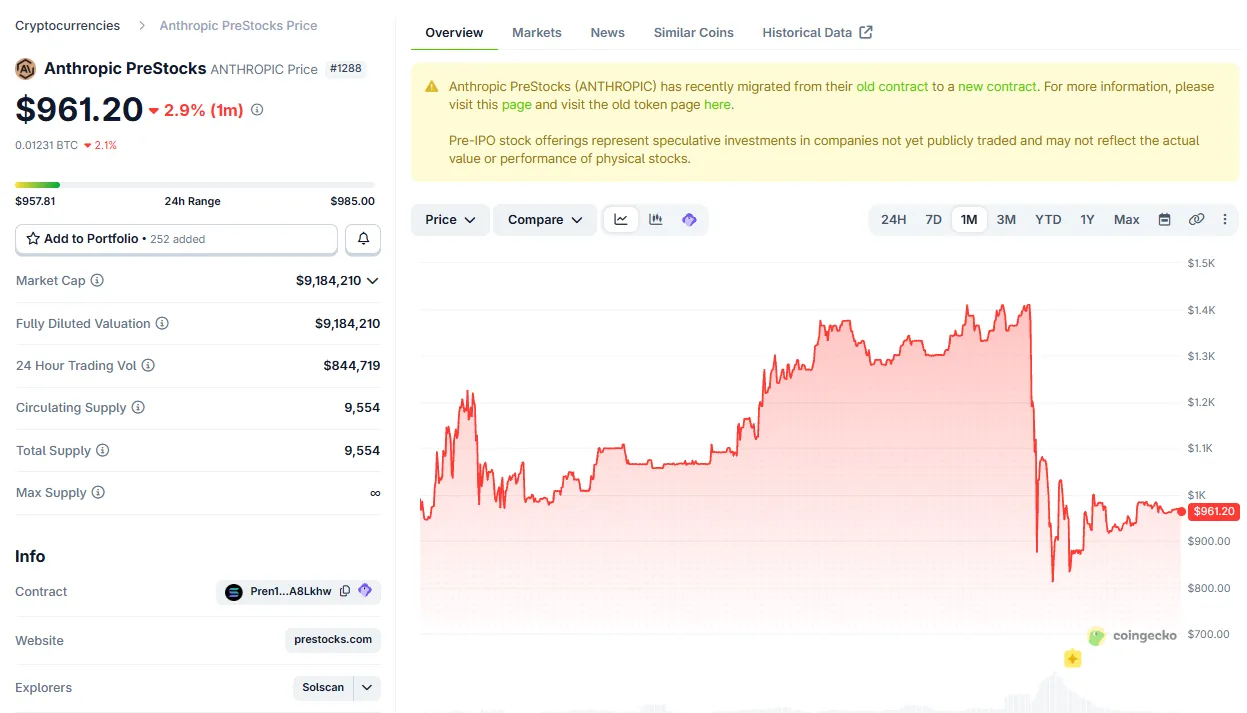Expand Market Cap value chevron
This screenshot has width=1247, height=713.
[373, 281]
